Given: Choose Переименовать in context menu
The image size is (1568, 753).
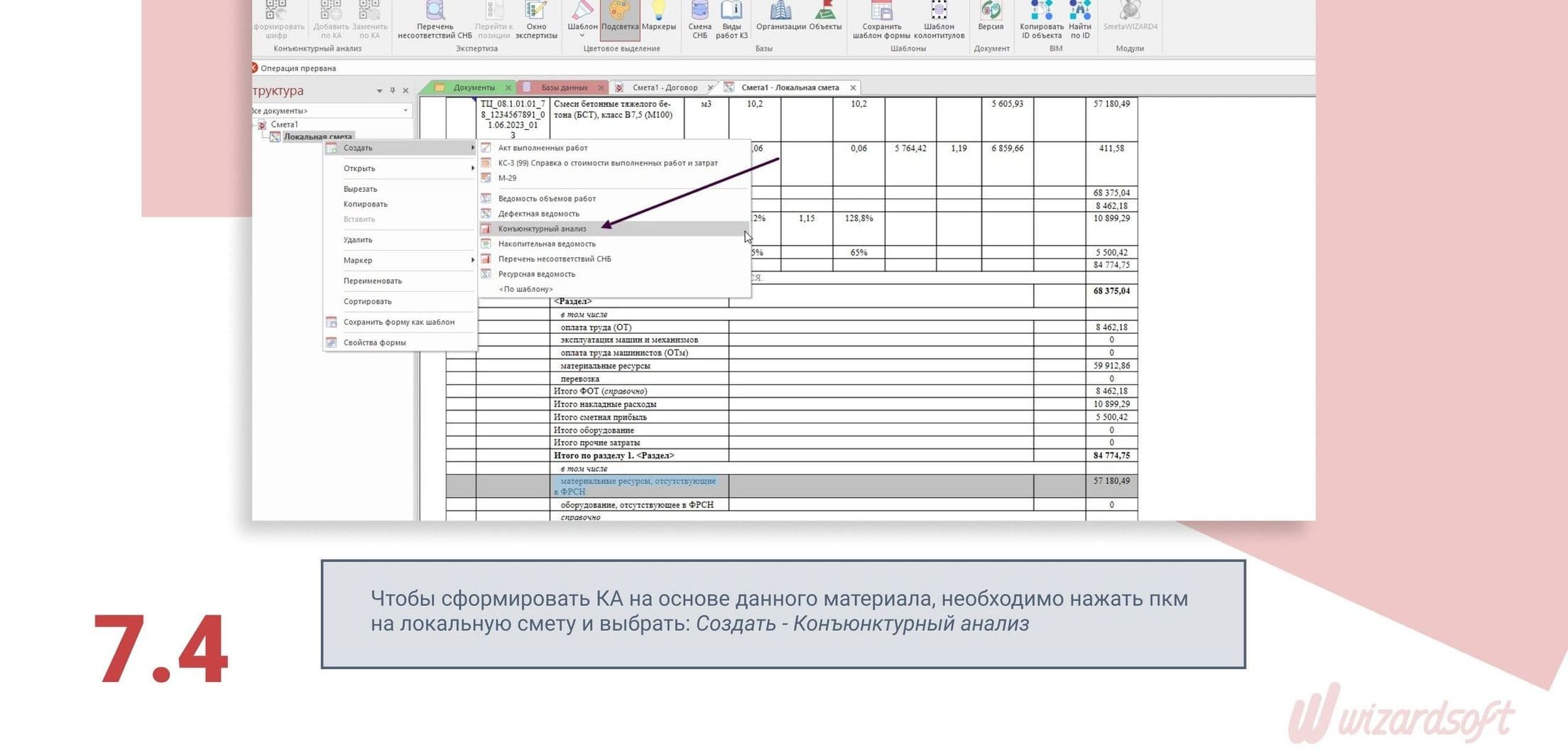Looking at the screenshot, I should [x=372, y=281].
